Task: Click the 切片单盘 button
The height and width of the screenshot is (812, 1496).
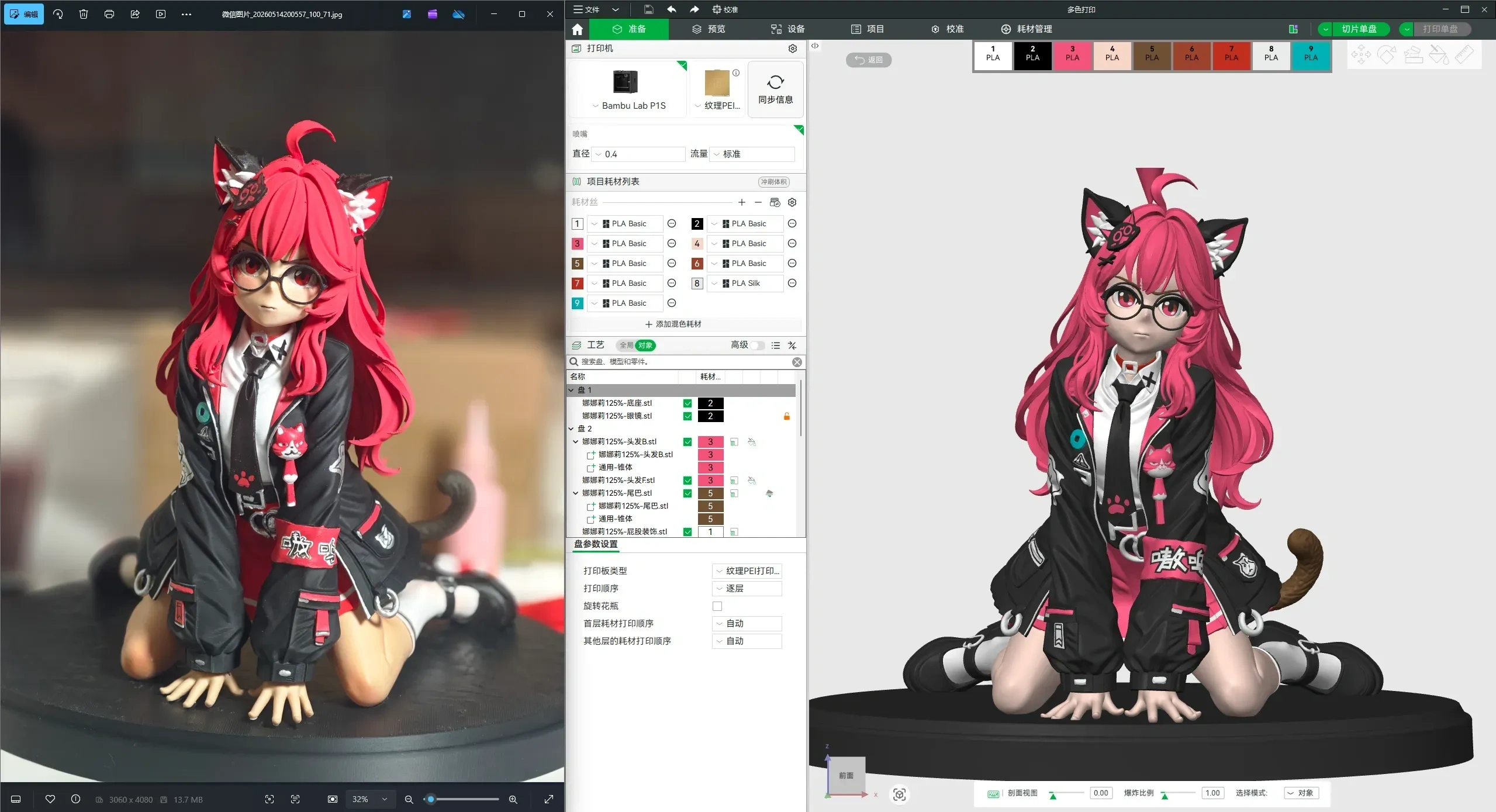Action: point(1359,29)
